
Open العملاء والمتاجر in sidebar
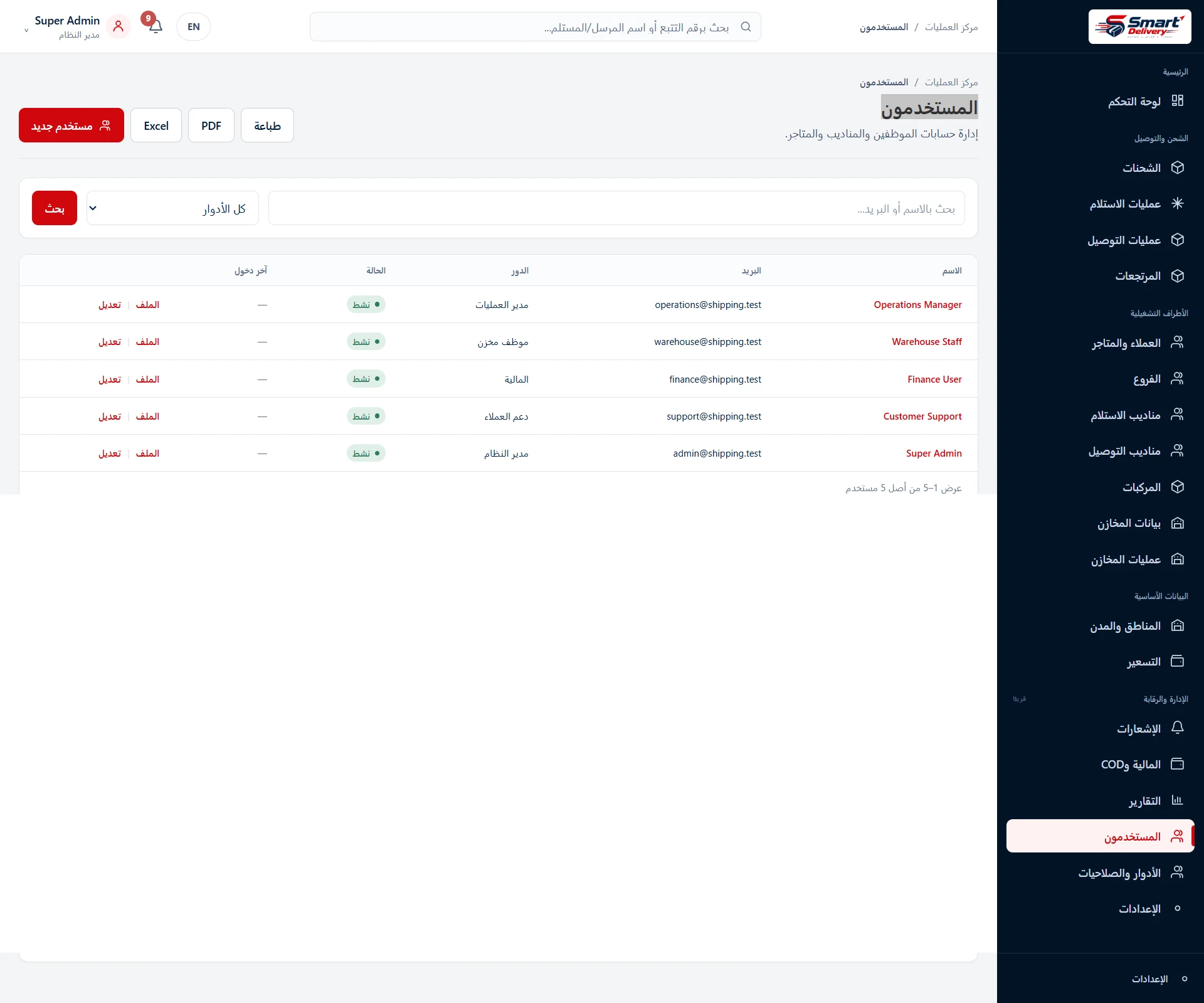1100,342
